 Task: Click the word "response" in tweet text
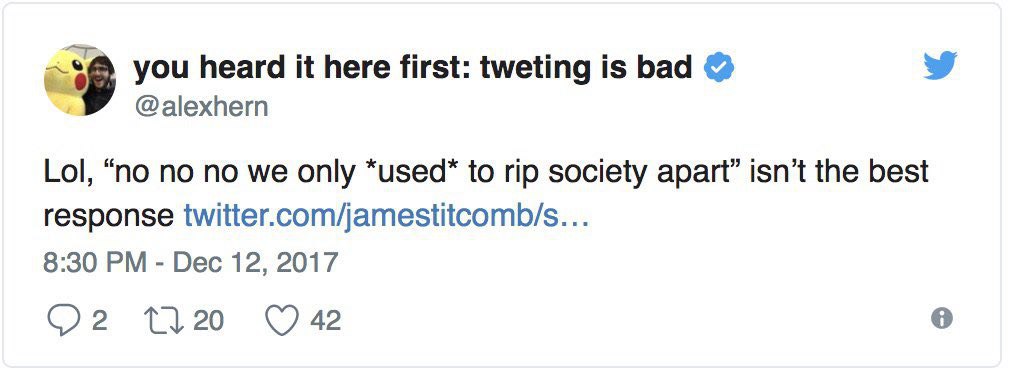[108, 218]
